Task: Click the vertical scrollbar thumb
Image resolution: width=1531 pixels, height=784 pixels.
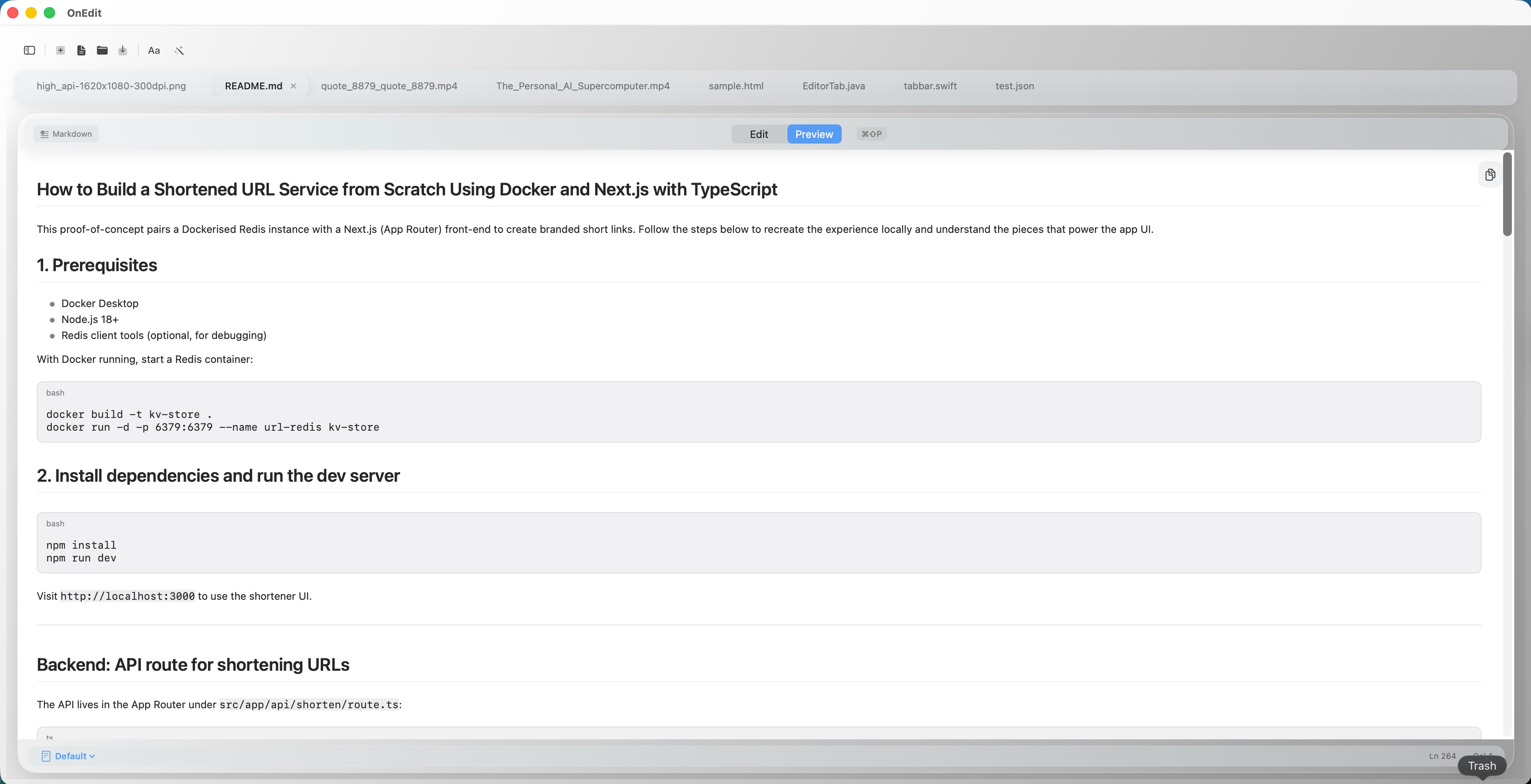Action: [1507, 195]
